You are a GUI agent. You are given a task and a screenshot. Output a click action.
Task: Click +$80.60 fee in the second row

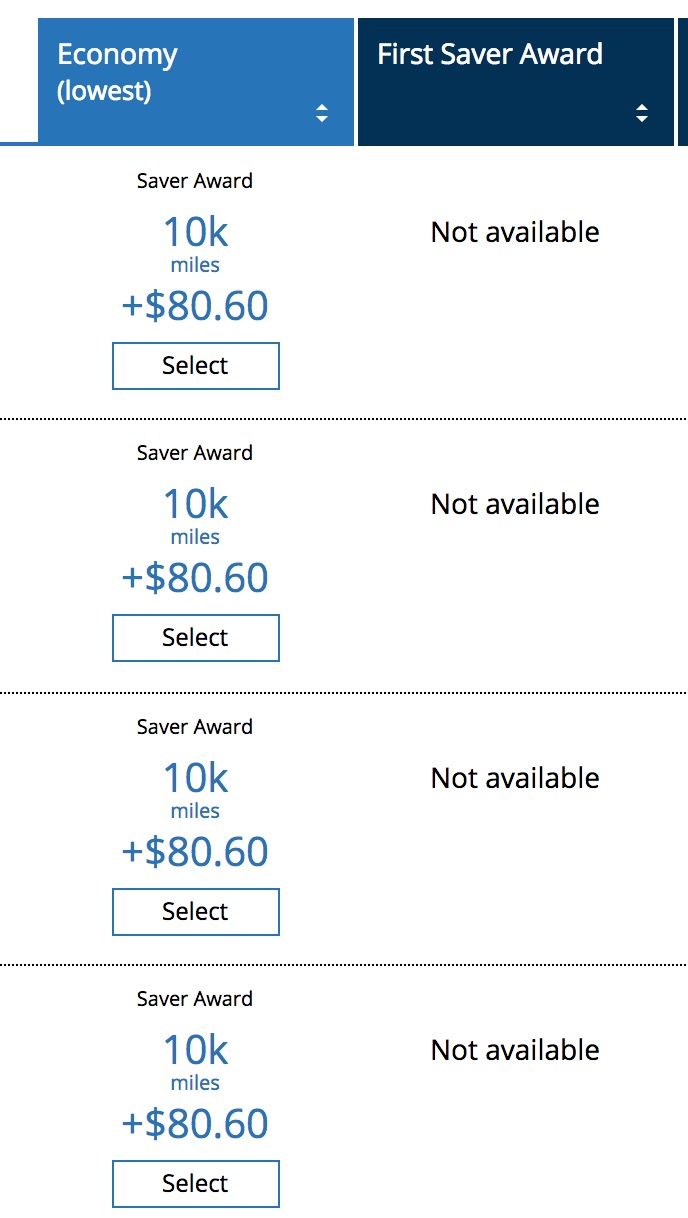pos(195,578)
